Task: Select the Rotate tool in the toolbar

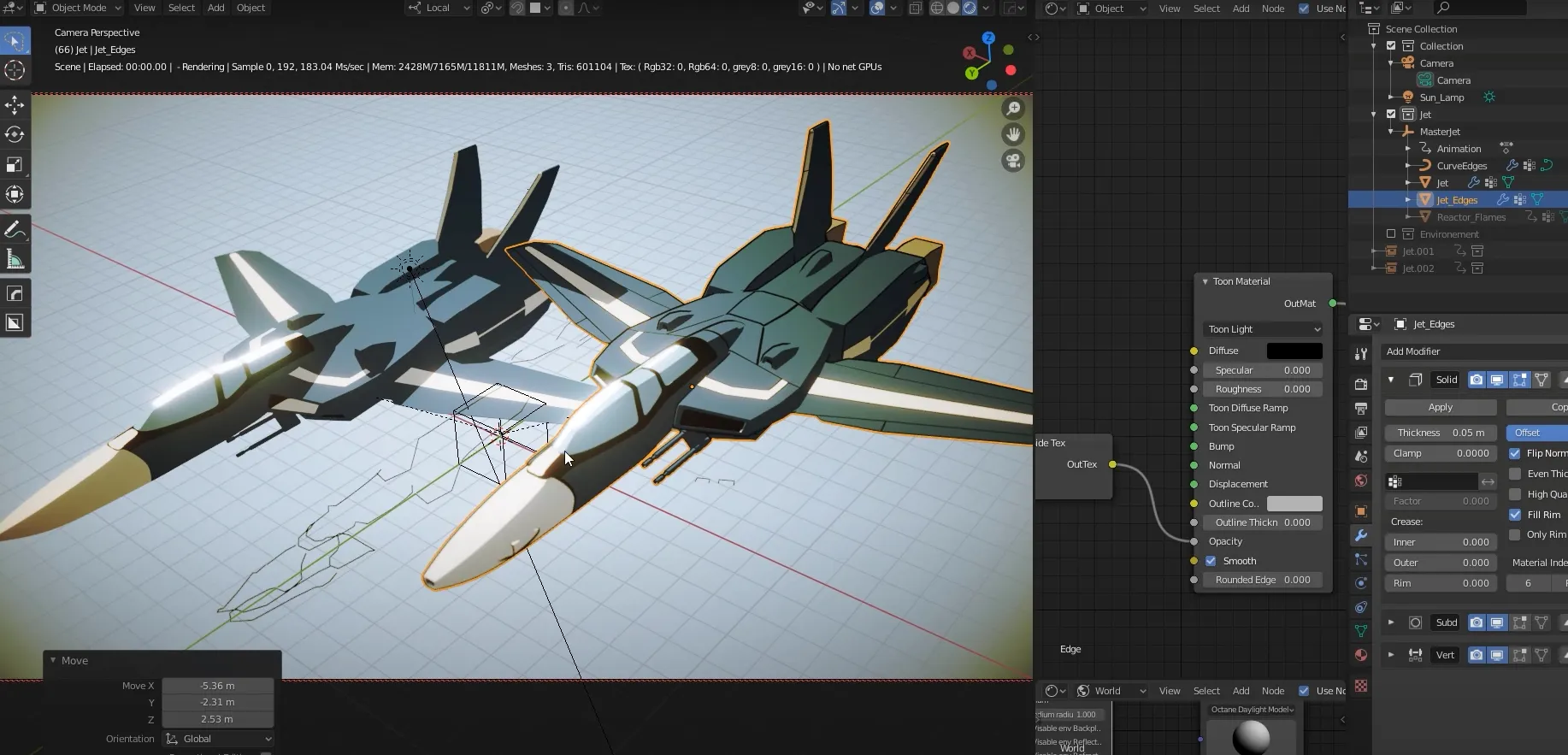Action: [15, 134]
